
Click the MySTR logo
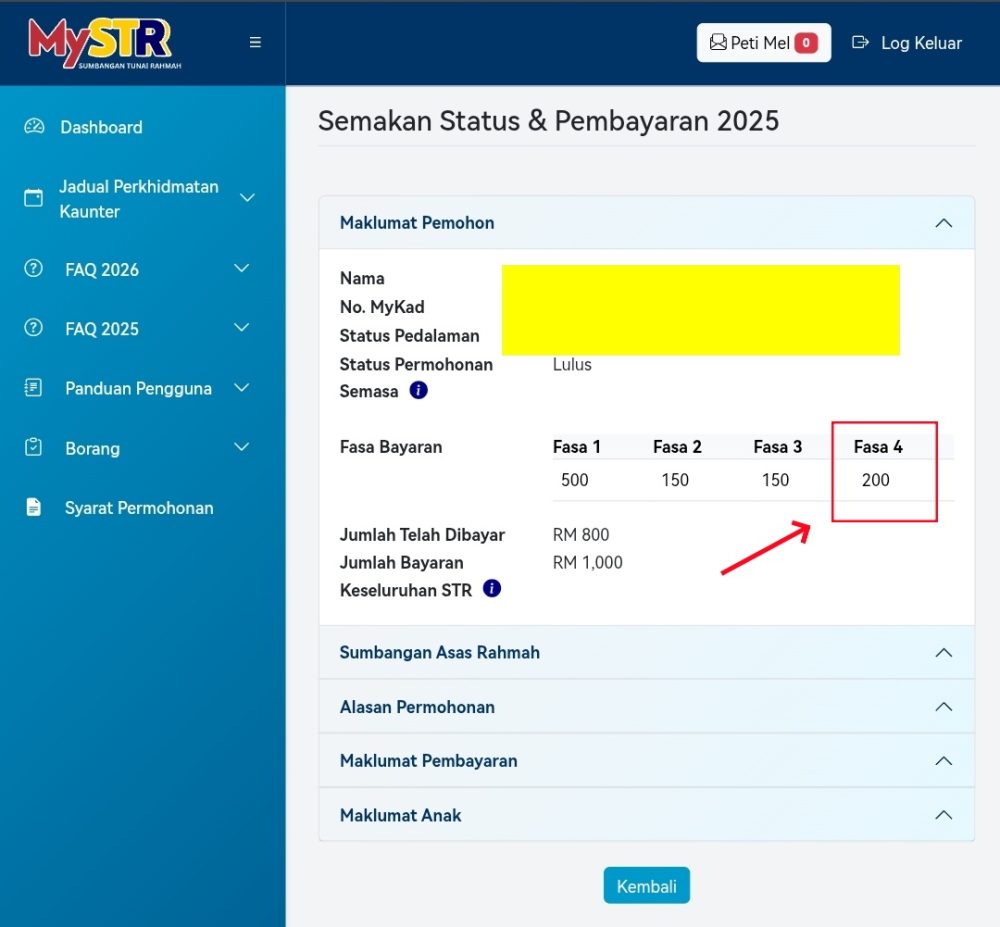tap(100, 42)
